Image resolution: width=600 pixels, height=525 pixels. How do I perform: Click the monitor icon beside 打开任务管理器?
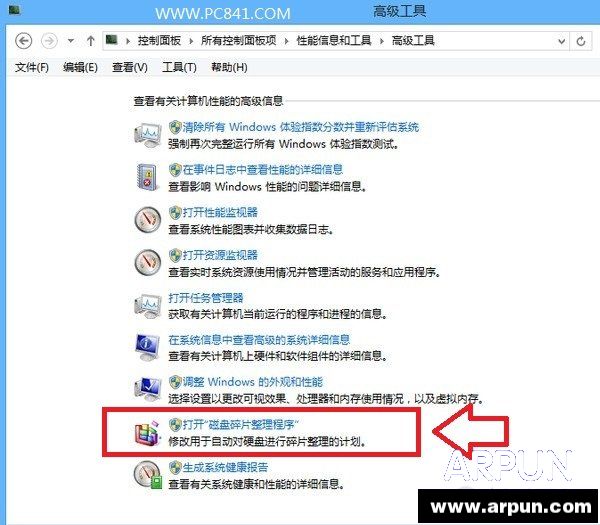[x=147, y=305]
